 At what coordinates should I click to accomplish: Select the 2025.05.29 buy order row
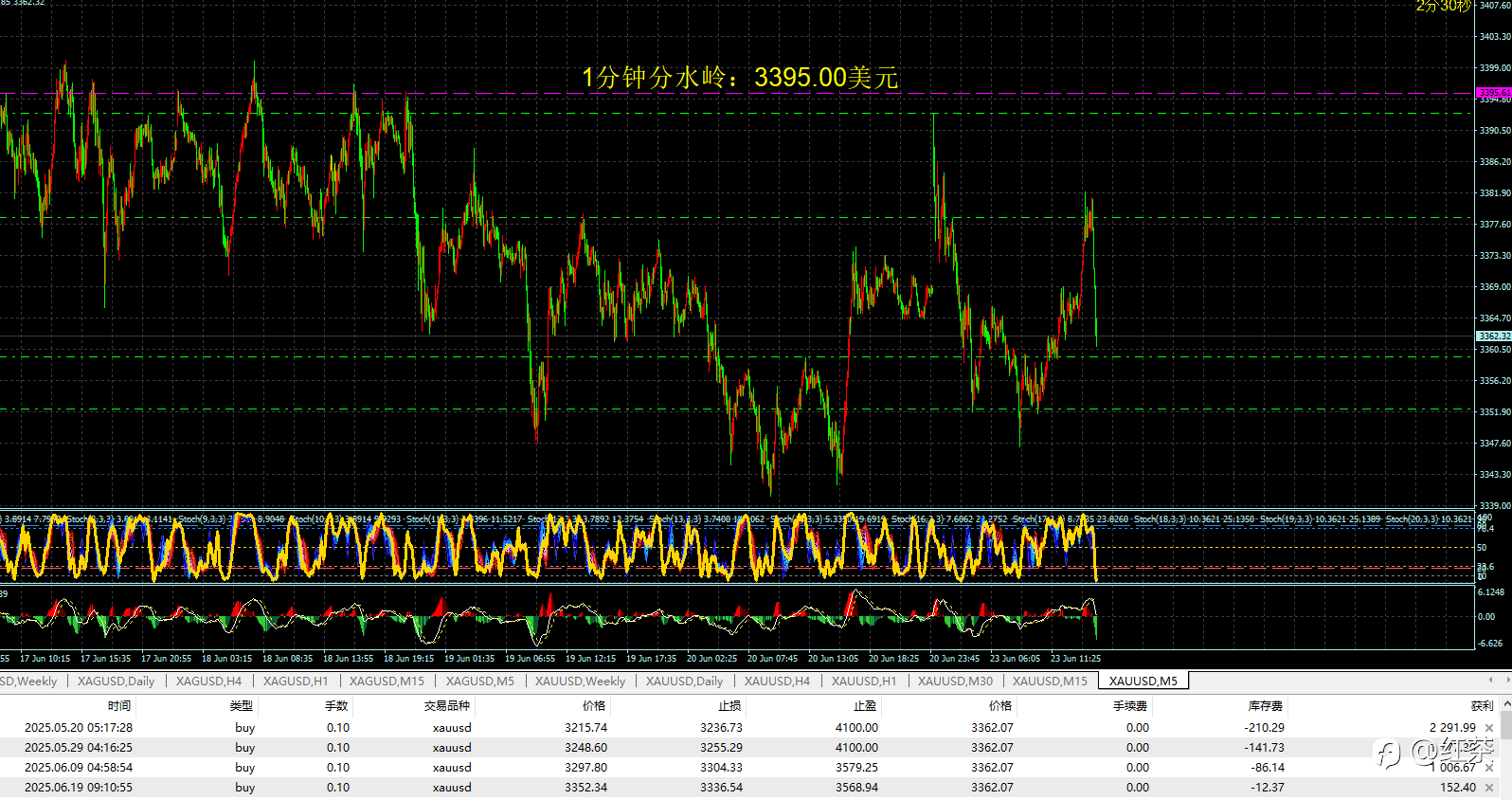point(748,748)
